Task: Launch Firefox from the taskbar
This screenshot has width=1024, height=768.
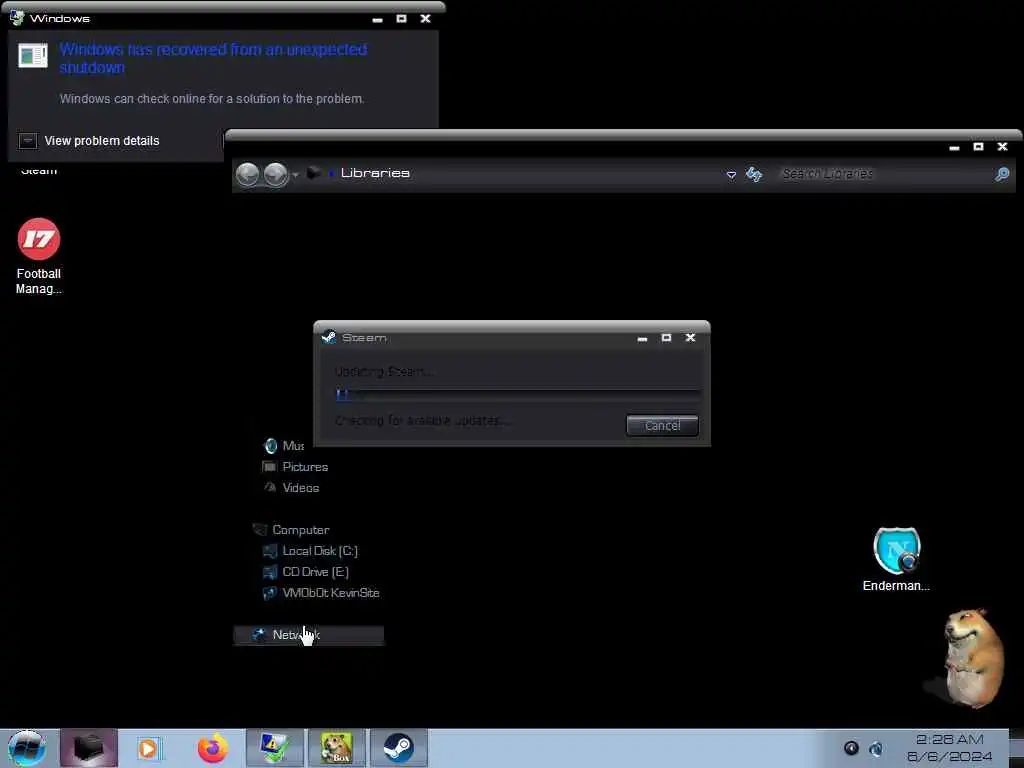Action: (213, 748)
